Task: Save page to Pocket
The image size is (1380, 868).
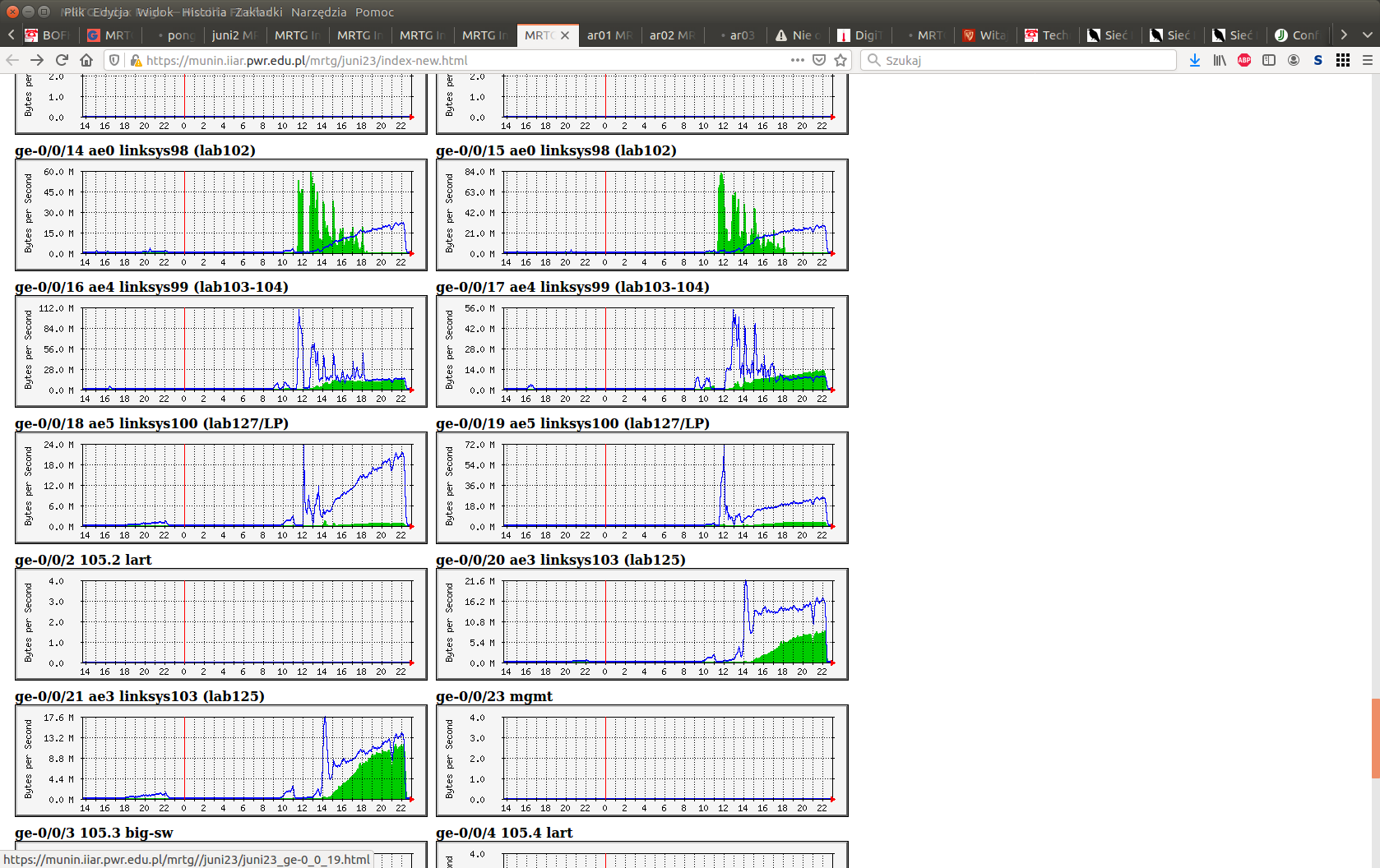Action: coord(819,60)
